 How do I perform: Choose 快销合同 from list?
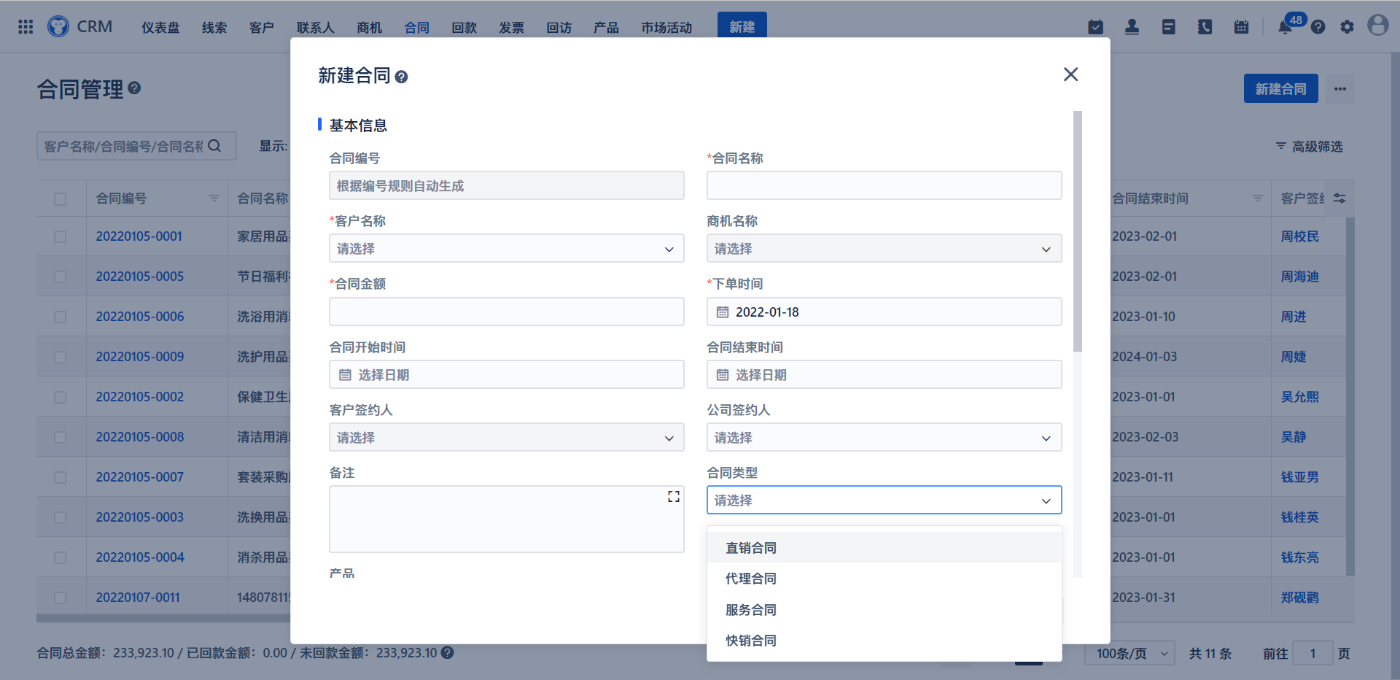tap(884, 641)
